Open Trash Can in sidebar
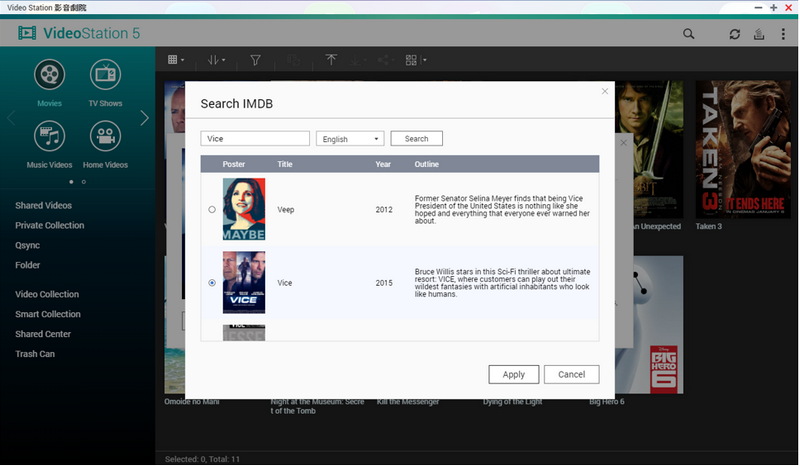The width and height of the screenshot is (800, 466). [x=35, y=354]
